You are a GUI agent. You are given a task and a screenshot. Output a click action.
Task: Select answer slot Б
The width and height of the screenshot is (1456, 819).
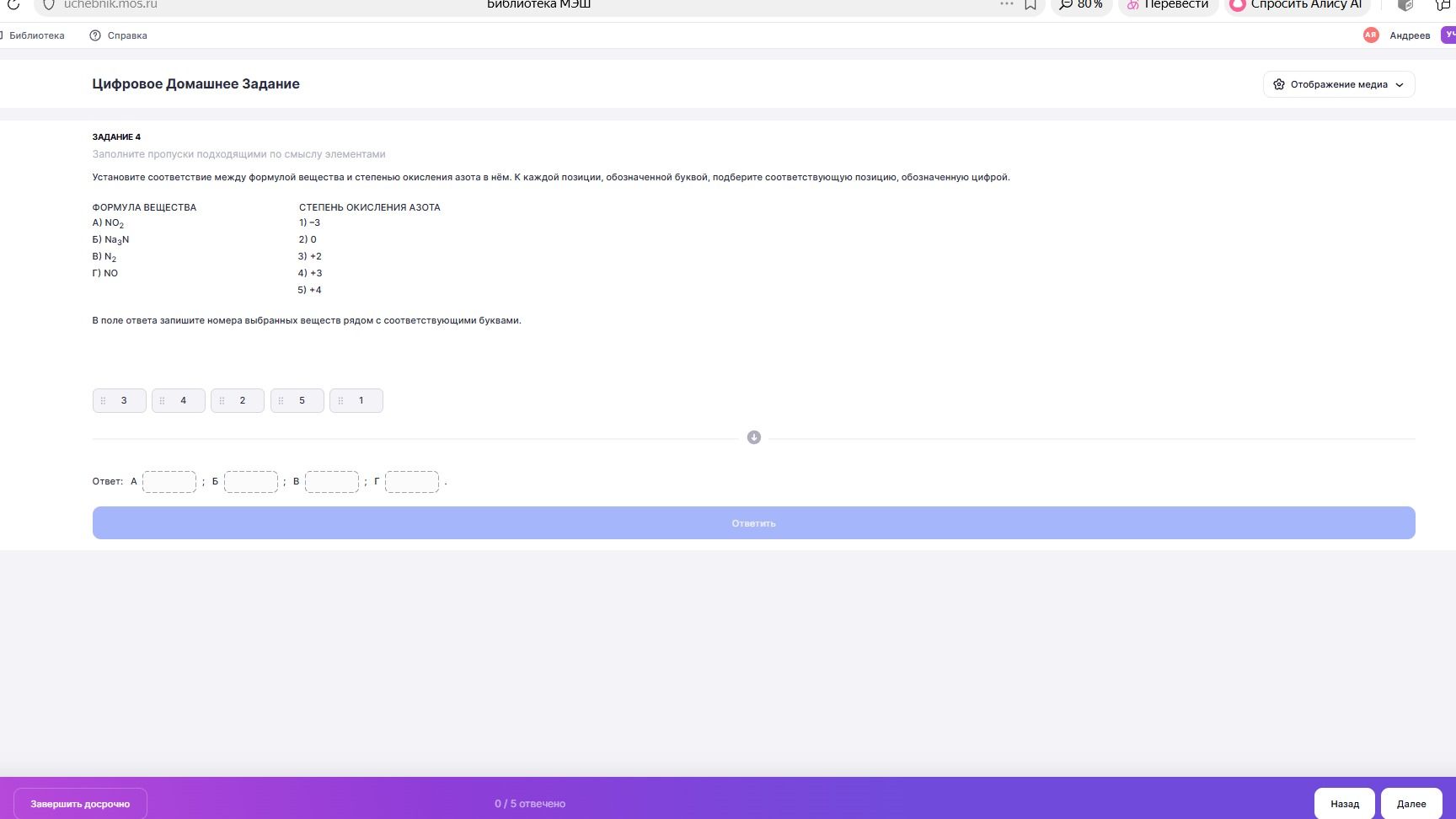(x=251, y=482)
